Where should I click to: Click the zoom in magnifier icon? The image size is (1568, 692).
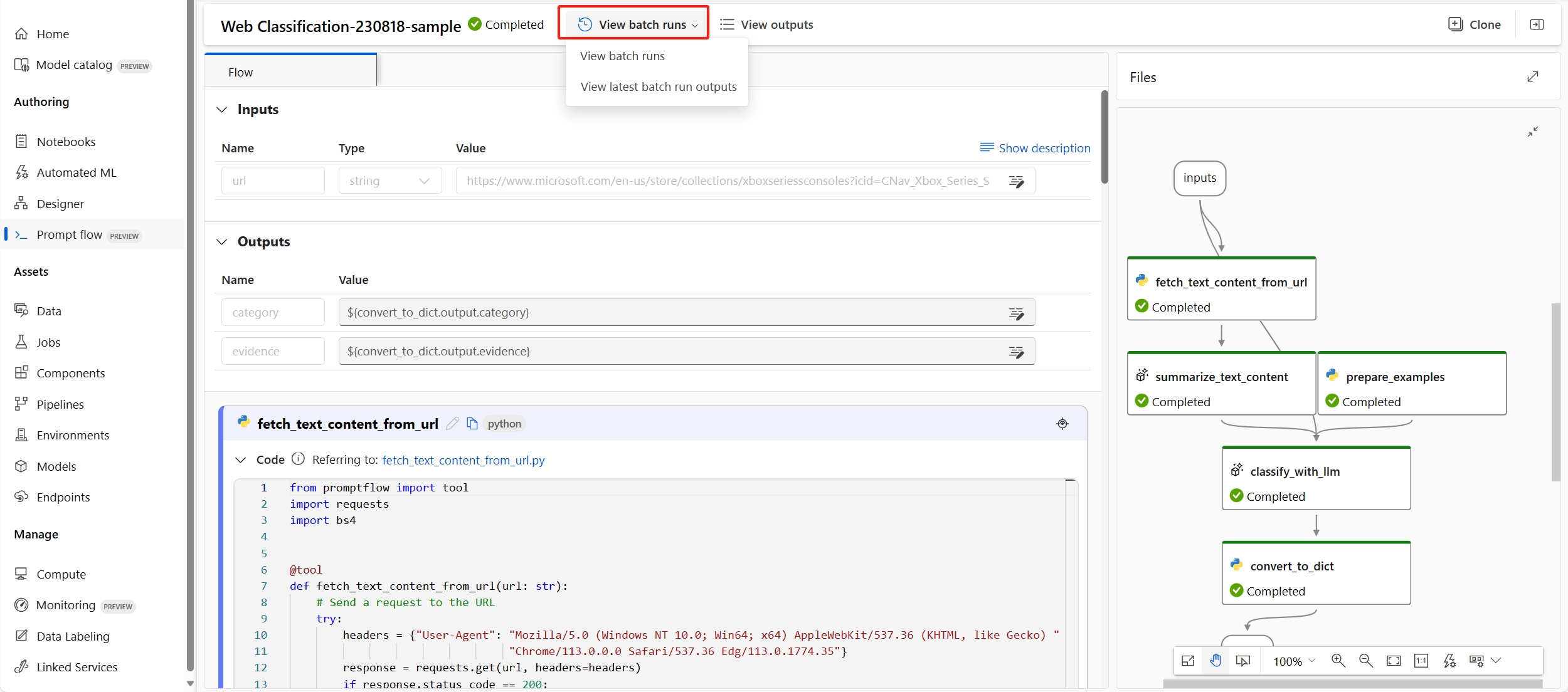(x=1338, y=661)
